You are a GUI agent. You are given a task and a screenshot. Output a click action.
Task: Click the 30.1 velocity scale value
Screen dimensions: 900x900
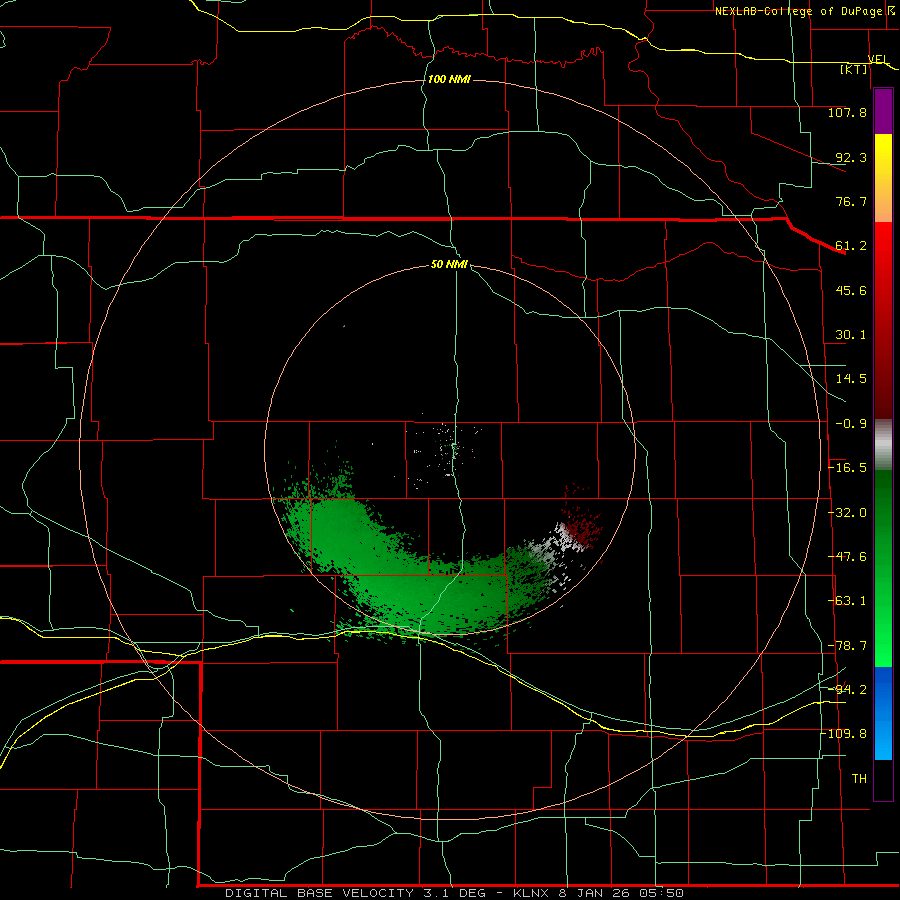(x=851, y=335)
